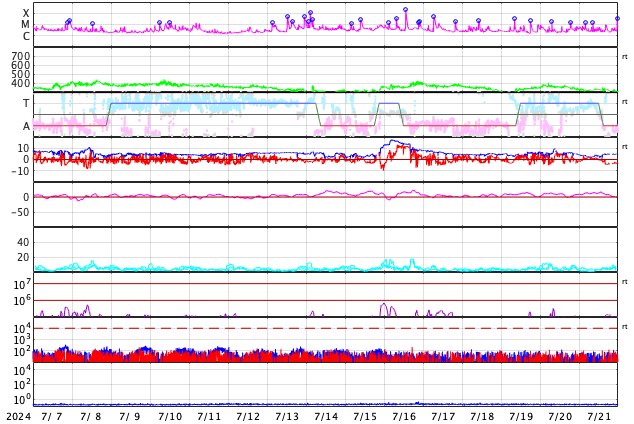Viewport: 634px width, 424px height.
Task: Click the T sector axis label
Action: coord(26,103)
